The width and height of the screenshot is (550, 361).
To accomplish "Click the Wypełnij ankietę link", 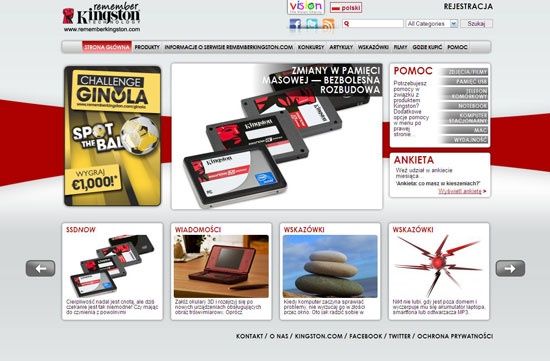I will tap(460, 191).
